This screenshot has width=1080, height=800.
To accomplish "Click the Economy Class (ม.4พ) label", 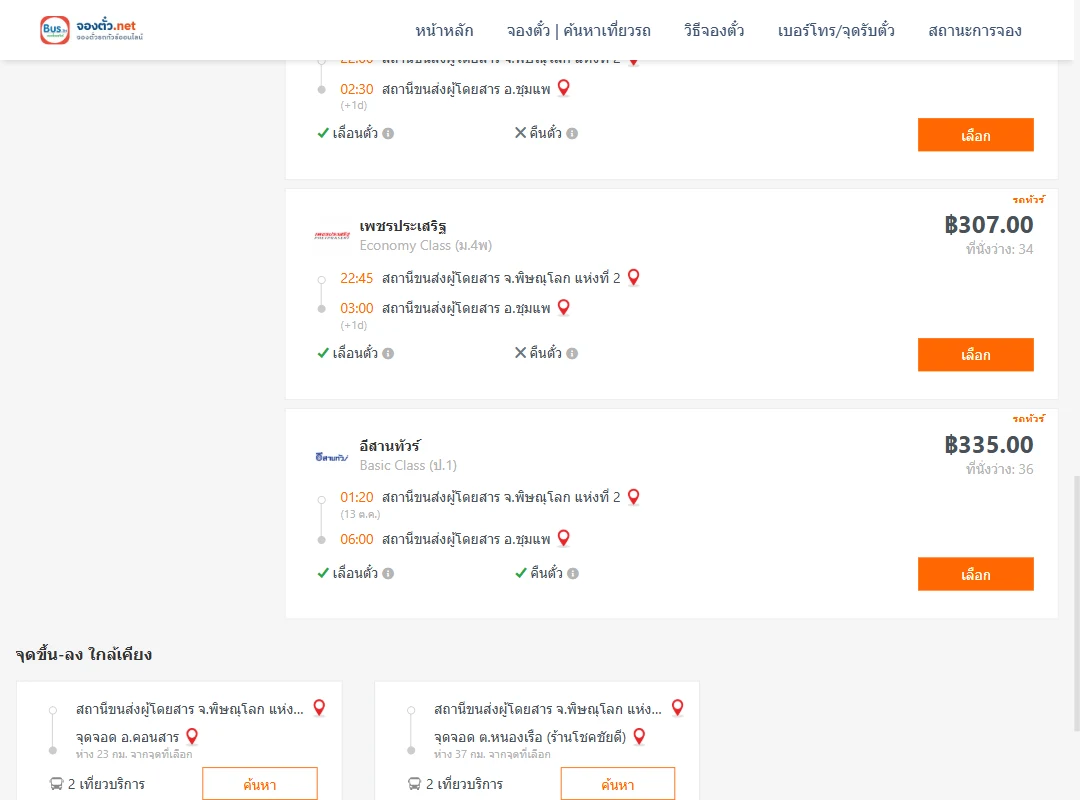I will [426, 245].
